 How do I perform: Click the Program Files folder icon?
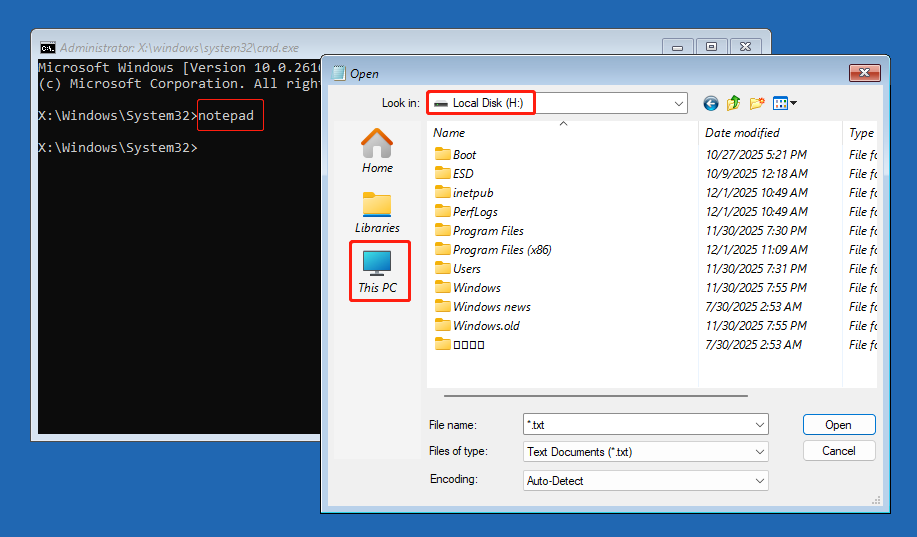coord(443,230)
